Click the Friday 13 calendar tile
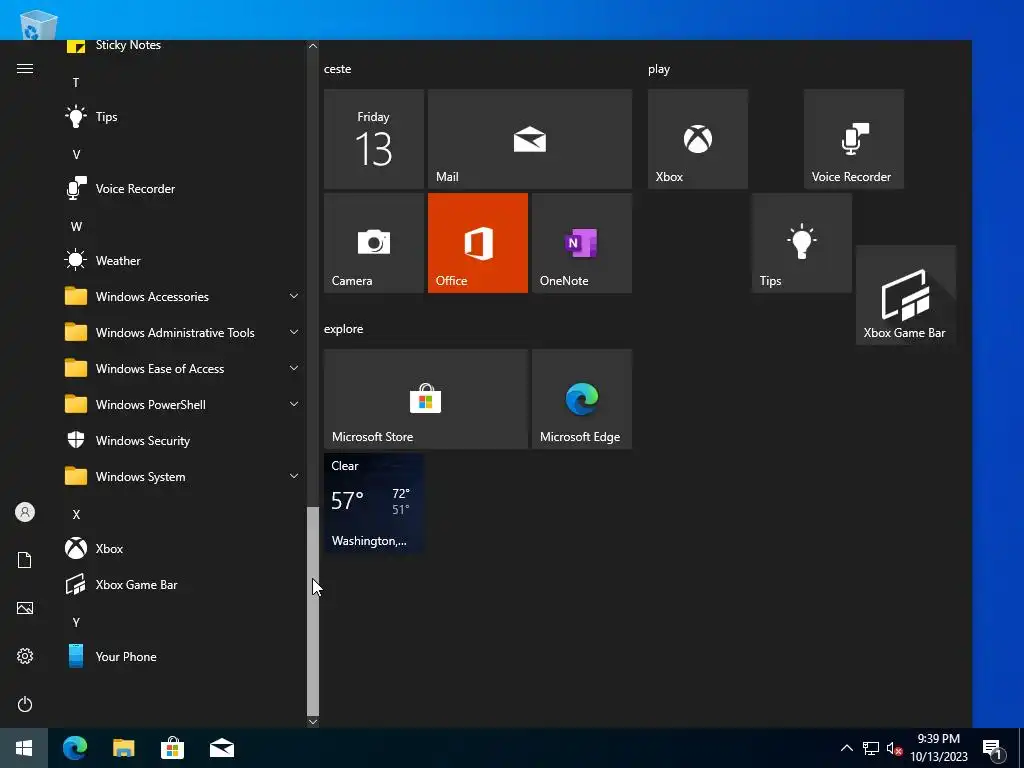 point(374,139)
